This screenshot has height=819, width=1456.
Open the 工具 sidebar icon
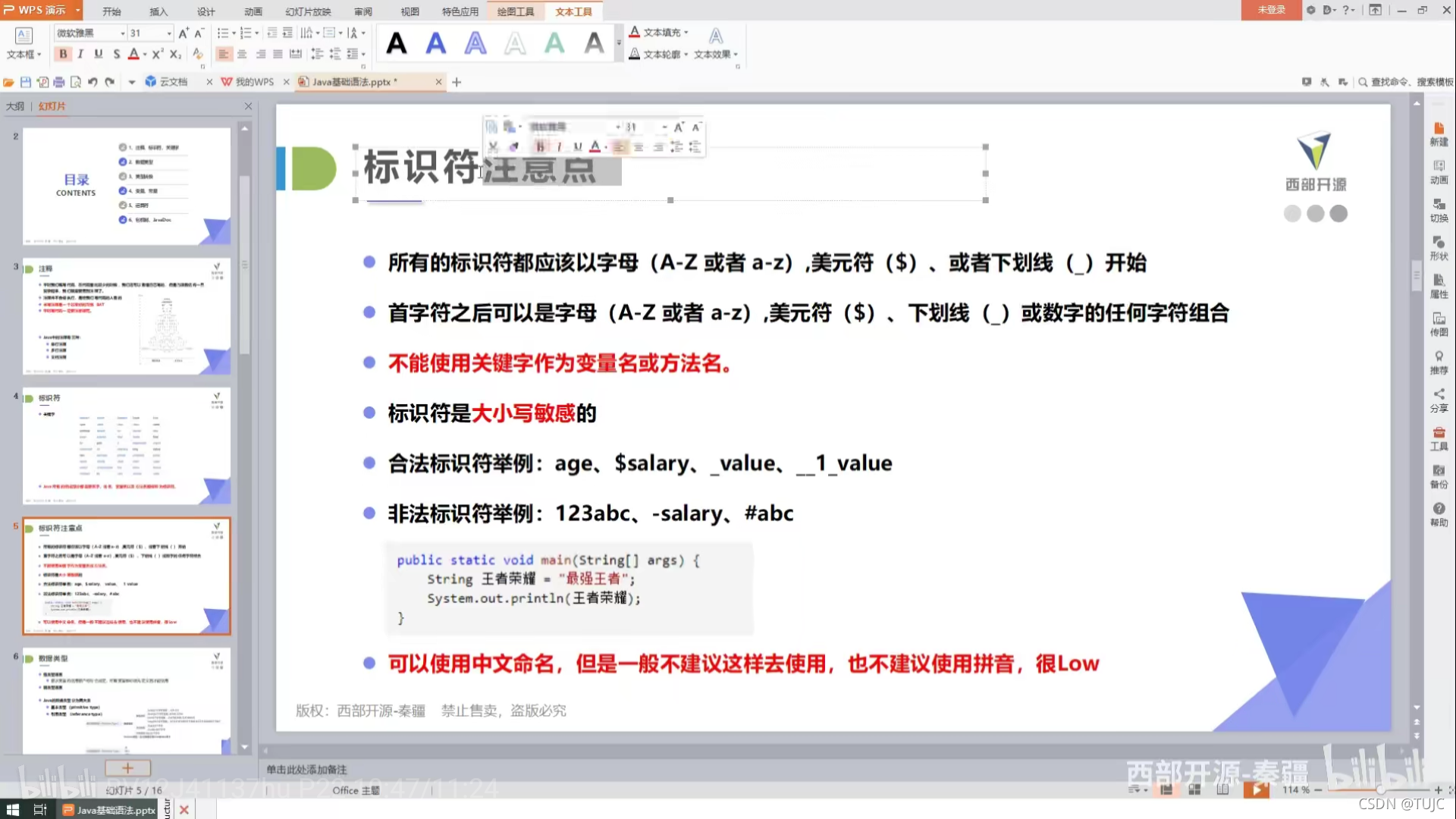tap(1439, 438)
